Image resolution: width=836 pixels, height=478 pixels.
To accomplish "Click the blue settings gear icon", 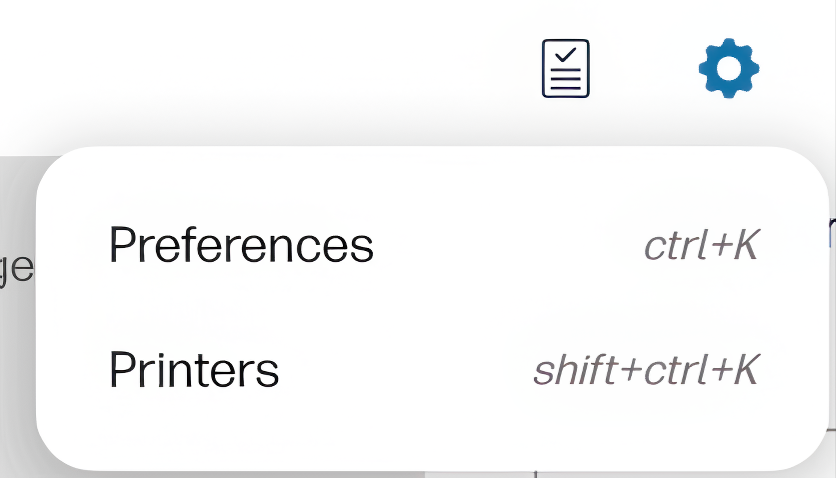I will click(x=728, y=68).
